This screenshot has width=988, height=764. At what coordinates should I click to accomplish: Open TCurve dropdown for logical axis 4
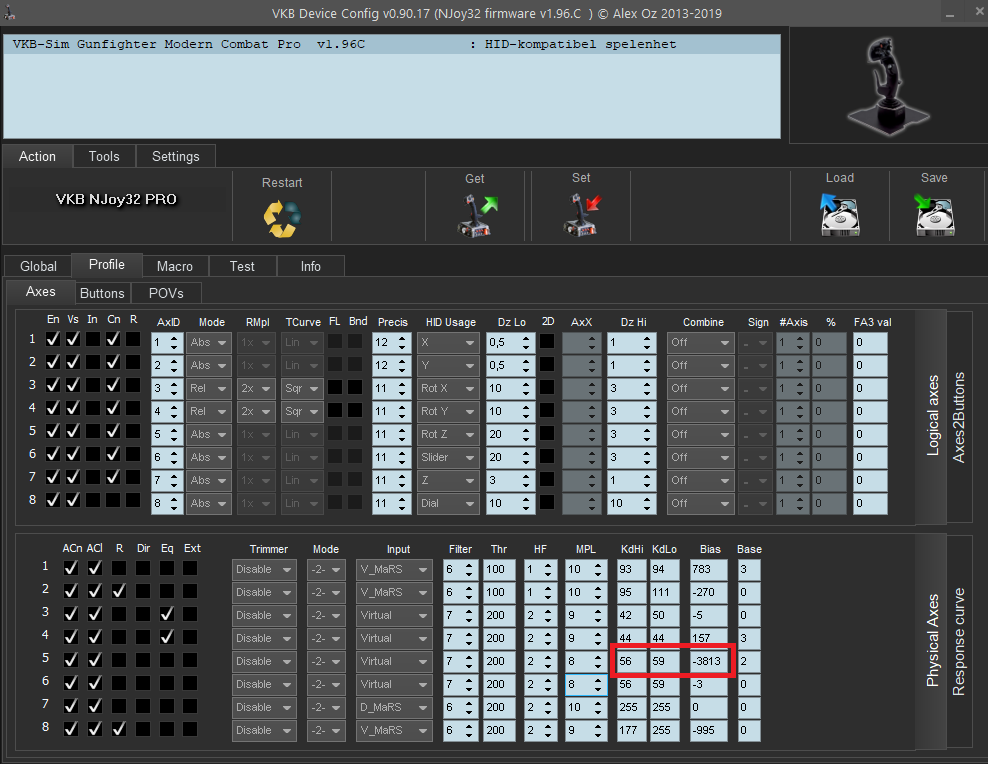tap(302, 411)
